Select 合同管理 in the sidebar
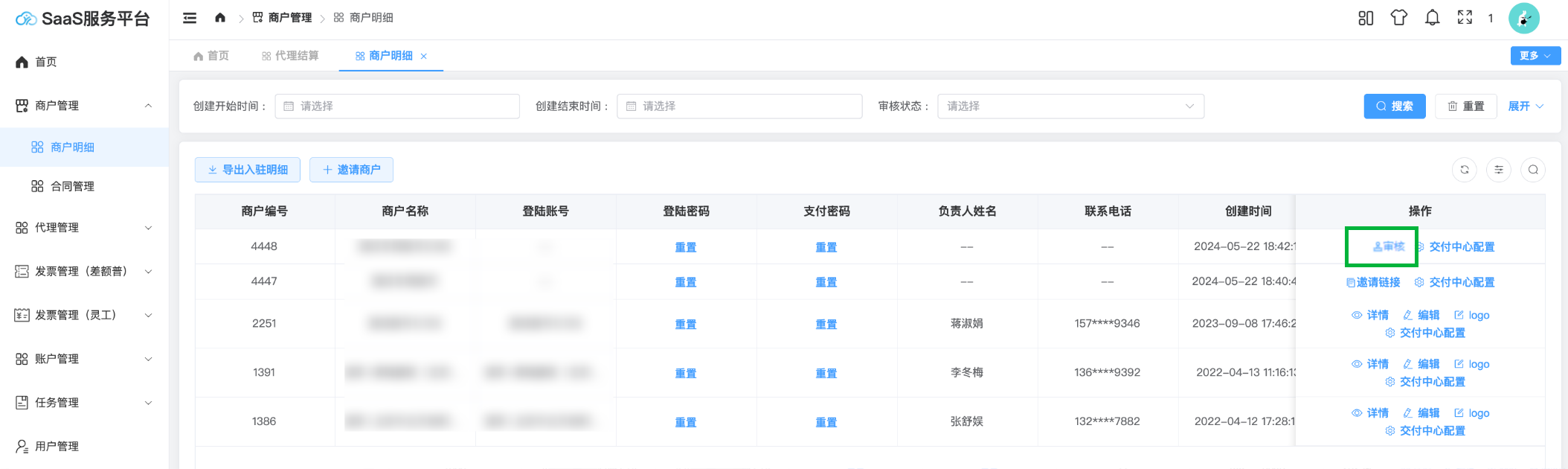The height and width of the screenshot is (469, 1568). click(72, 186)
